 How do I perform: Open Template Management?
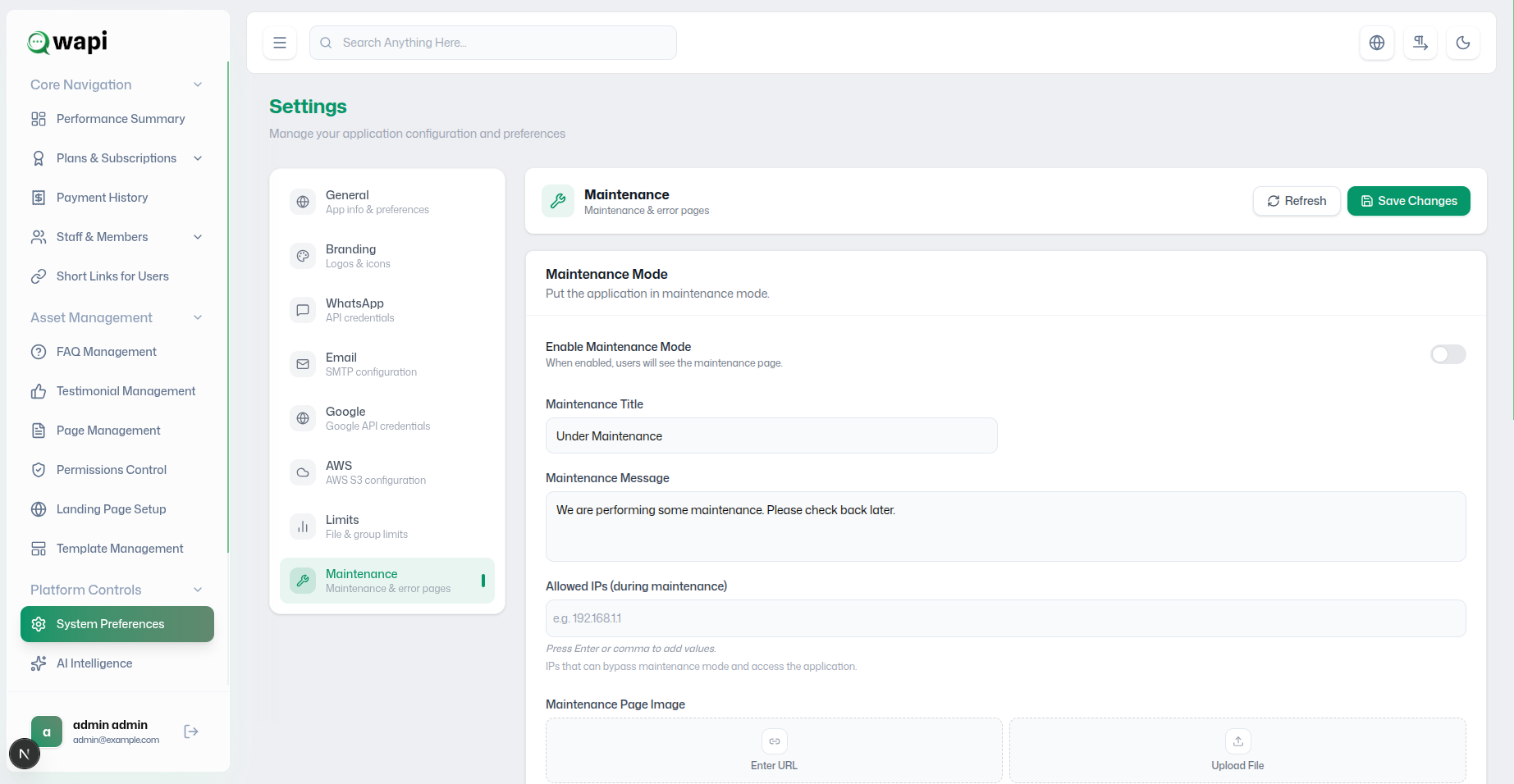(x=117, y=549)
